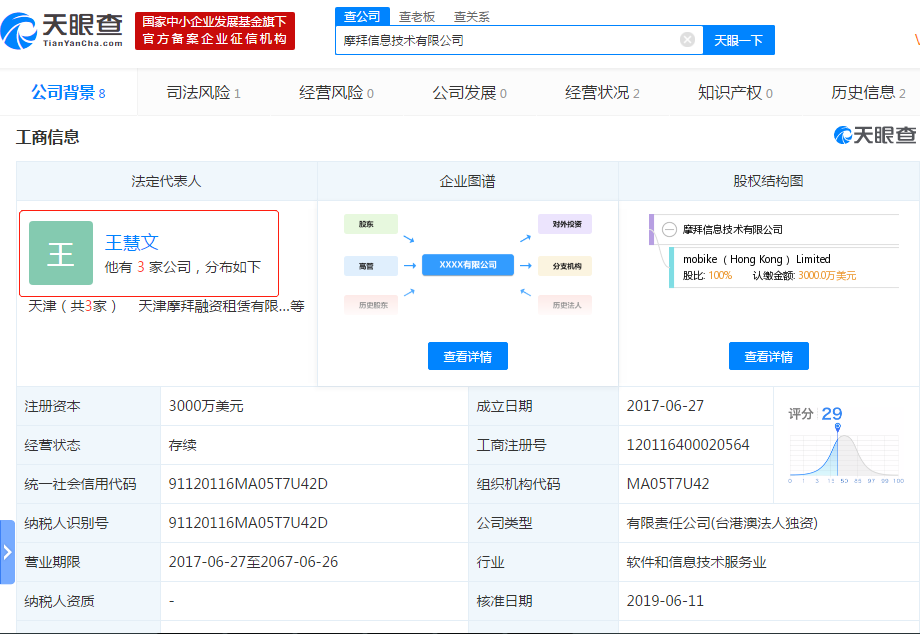Click the 天津（共3家）region text
The height and width of the screenshot is (634, 920).
[73, 306]
